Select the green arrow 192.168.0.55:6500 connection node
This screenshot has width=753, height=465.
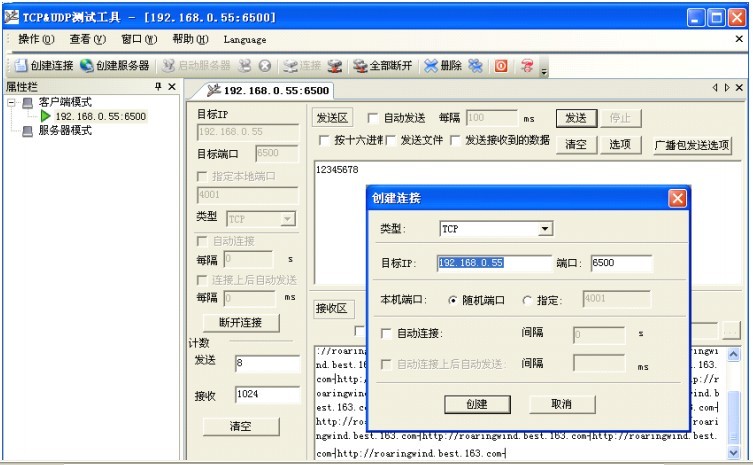[46, 116]
